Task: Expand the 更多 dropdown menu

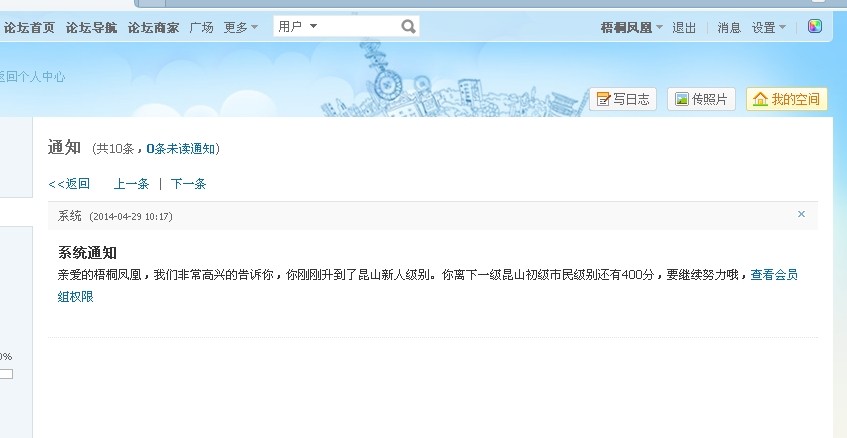Action: [x=241, y=27]
